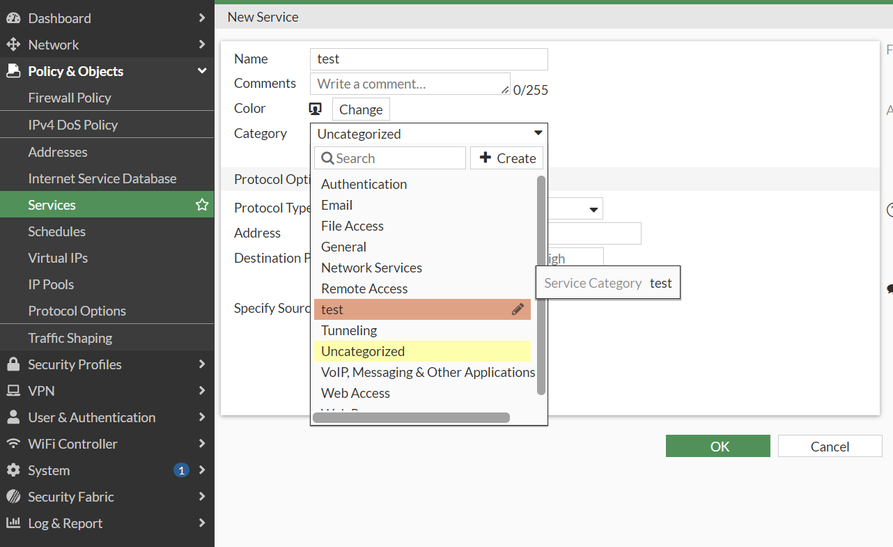The height and width of the screenshot is (547, 893).
Task: Click the color icon next to Change
Action: pyautogui.click(x=316, y=109)
